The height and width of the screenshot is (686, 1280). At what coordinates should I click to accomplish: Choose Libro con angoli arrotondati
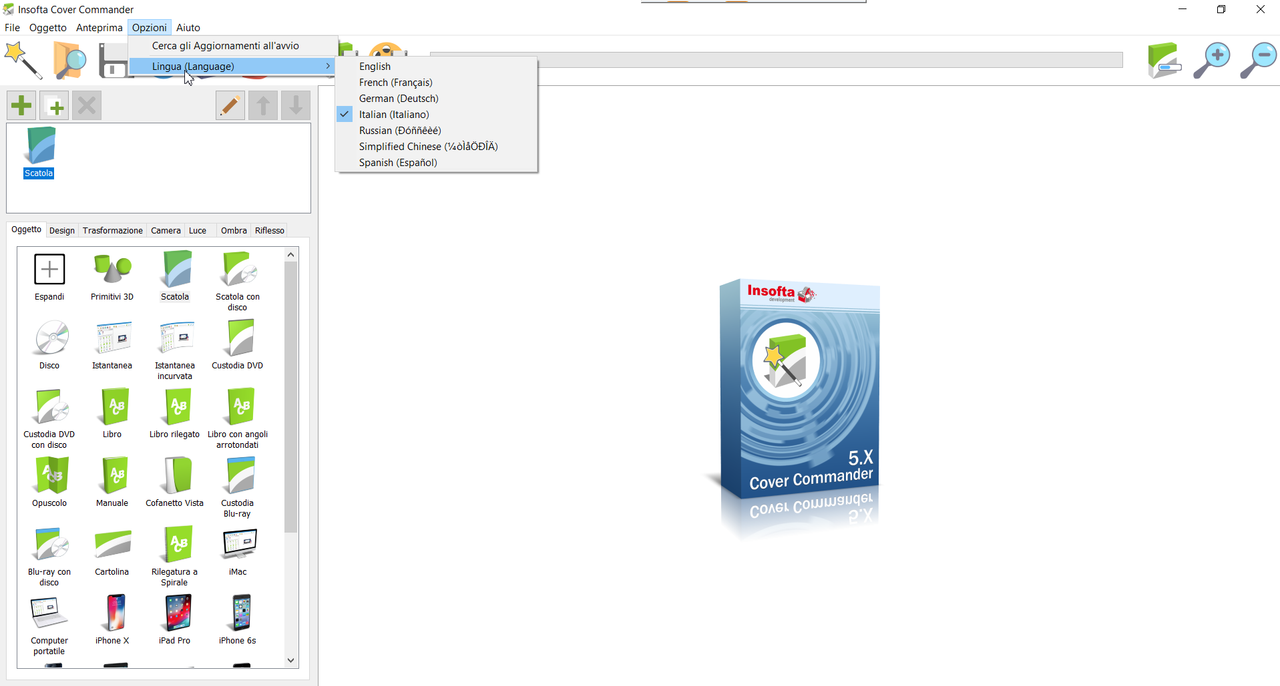click(x=238, y=419)
